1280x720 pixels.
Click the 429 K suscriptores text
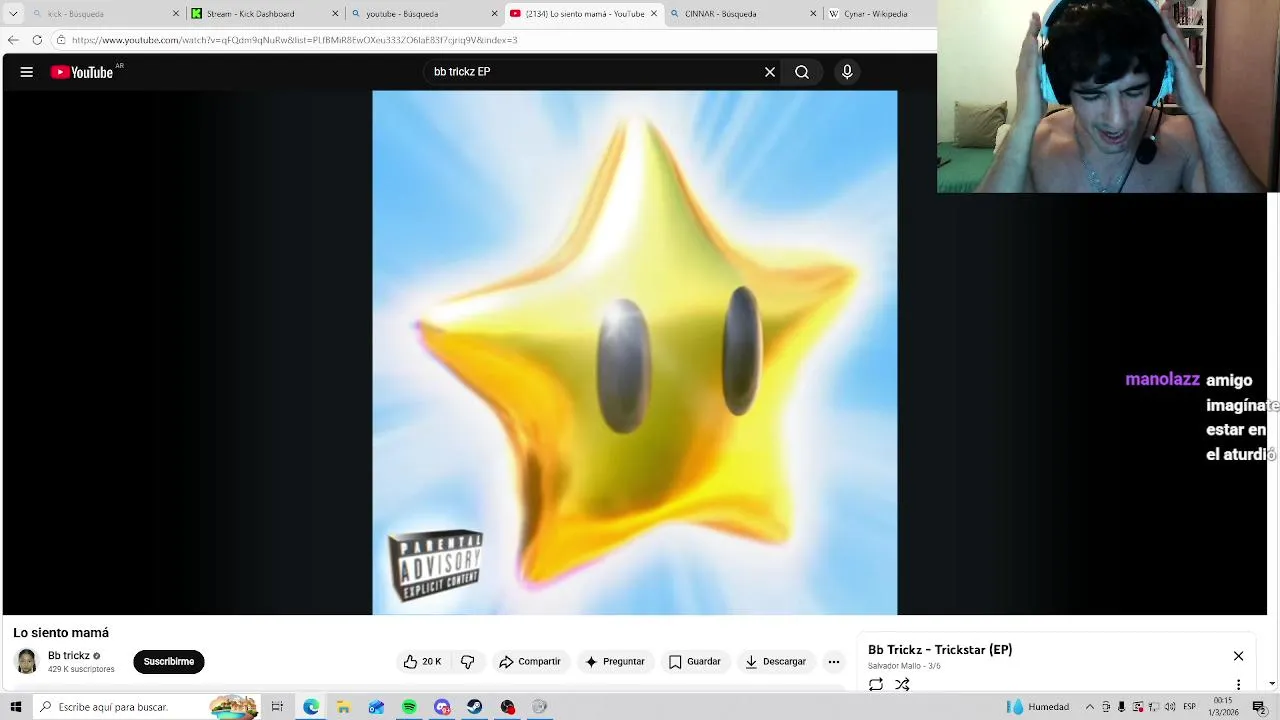pos(81,669)
